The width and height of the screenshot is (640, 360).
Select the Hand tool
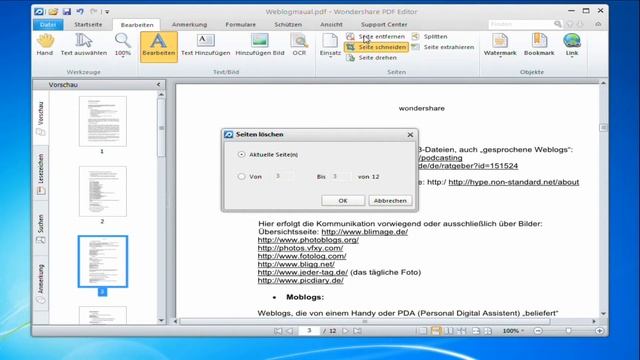pyautogui.click(x=45, y=45)
